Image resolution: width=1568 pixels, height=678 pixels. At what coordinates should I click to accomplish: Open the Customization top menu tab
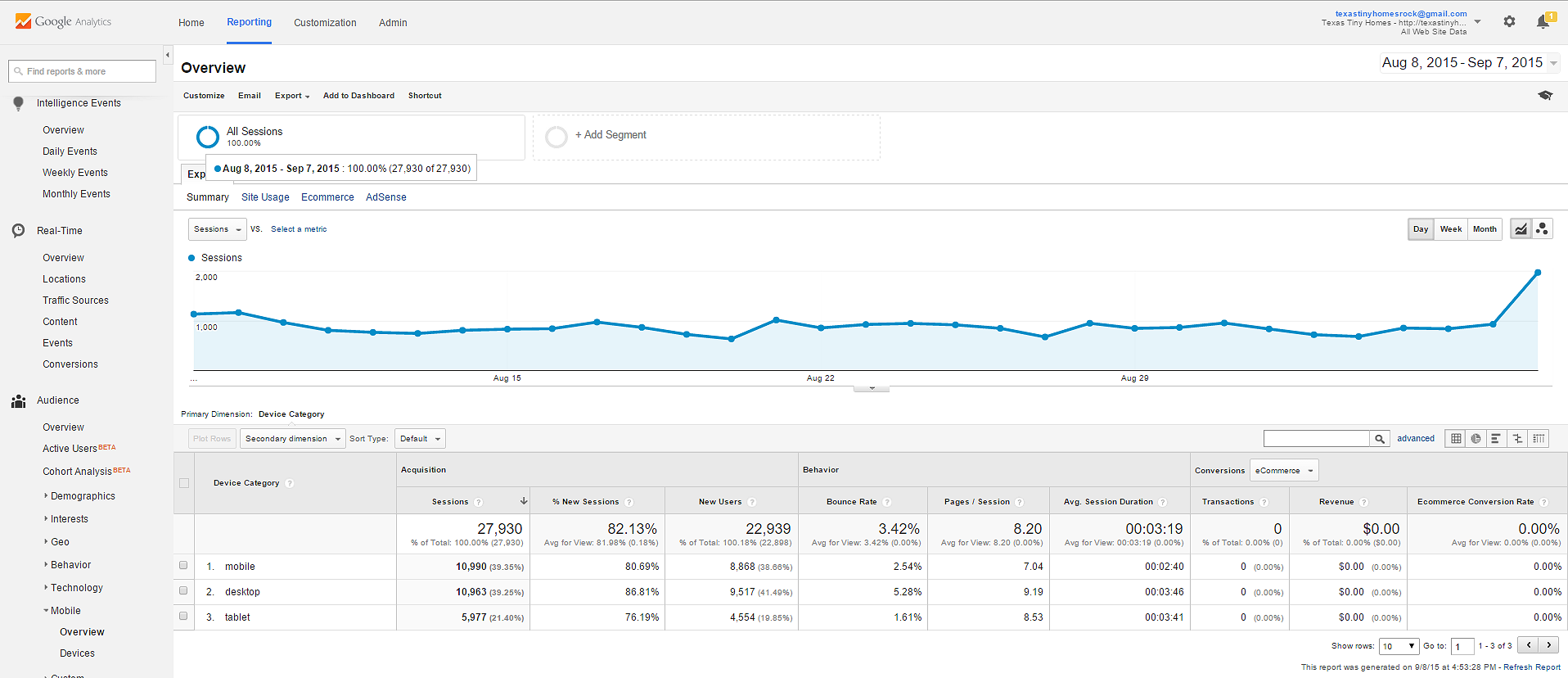pyautogui.click(x=325, y=23)
